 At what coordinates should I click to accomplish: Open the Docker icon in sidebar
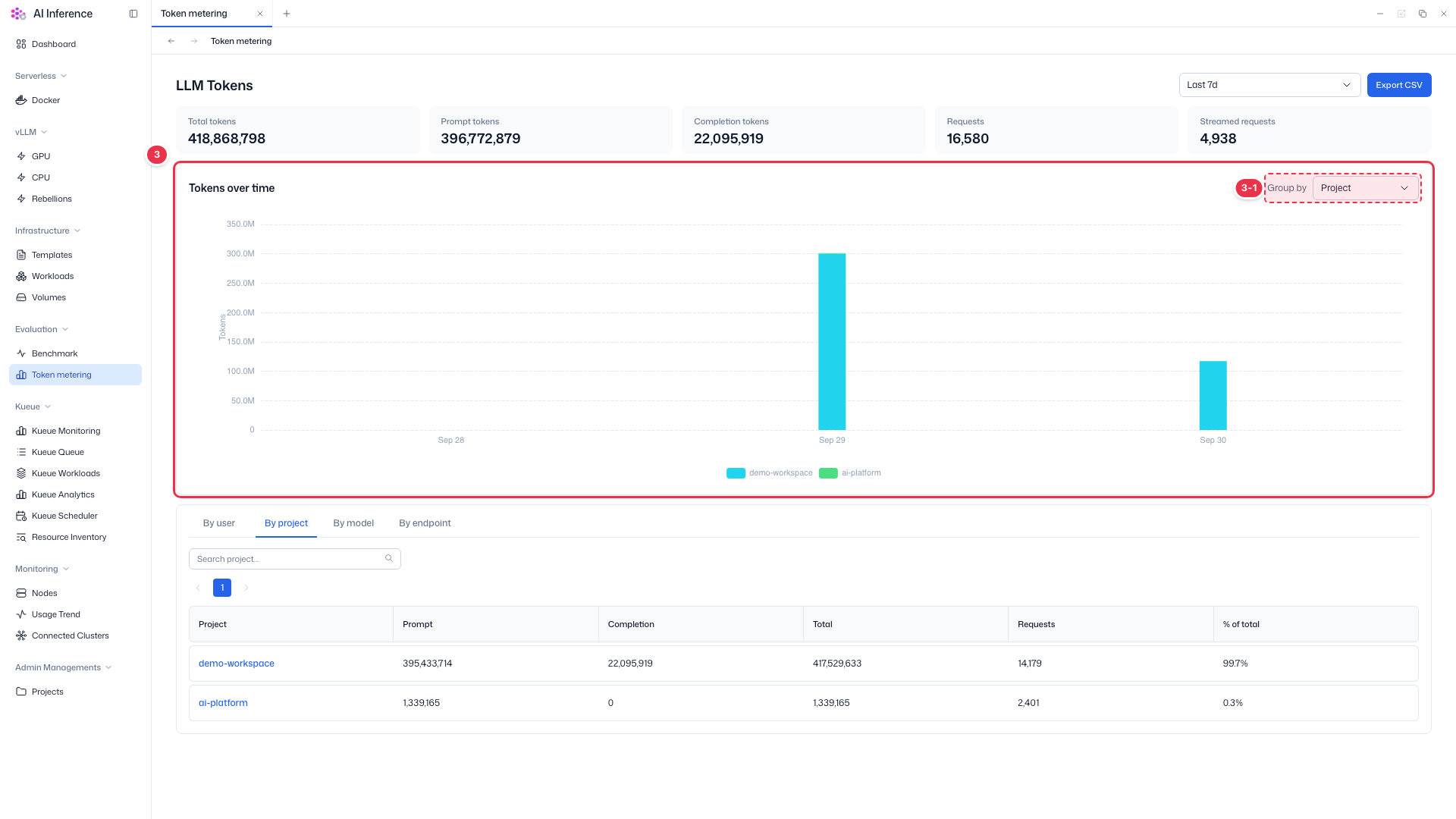coord(21,100)
